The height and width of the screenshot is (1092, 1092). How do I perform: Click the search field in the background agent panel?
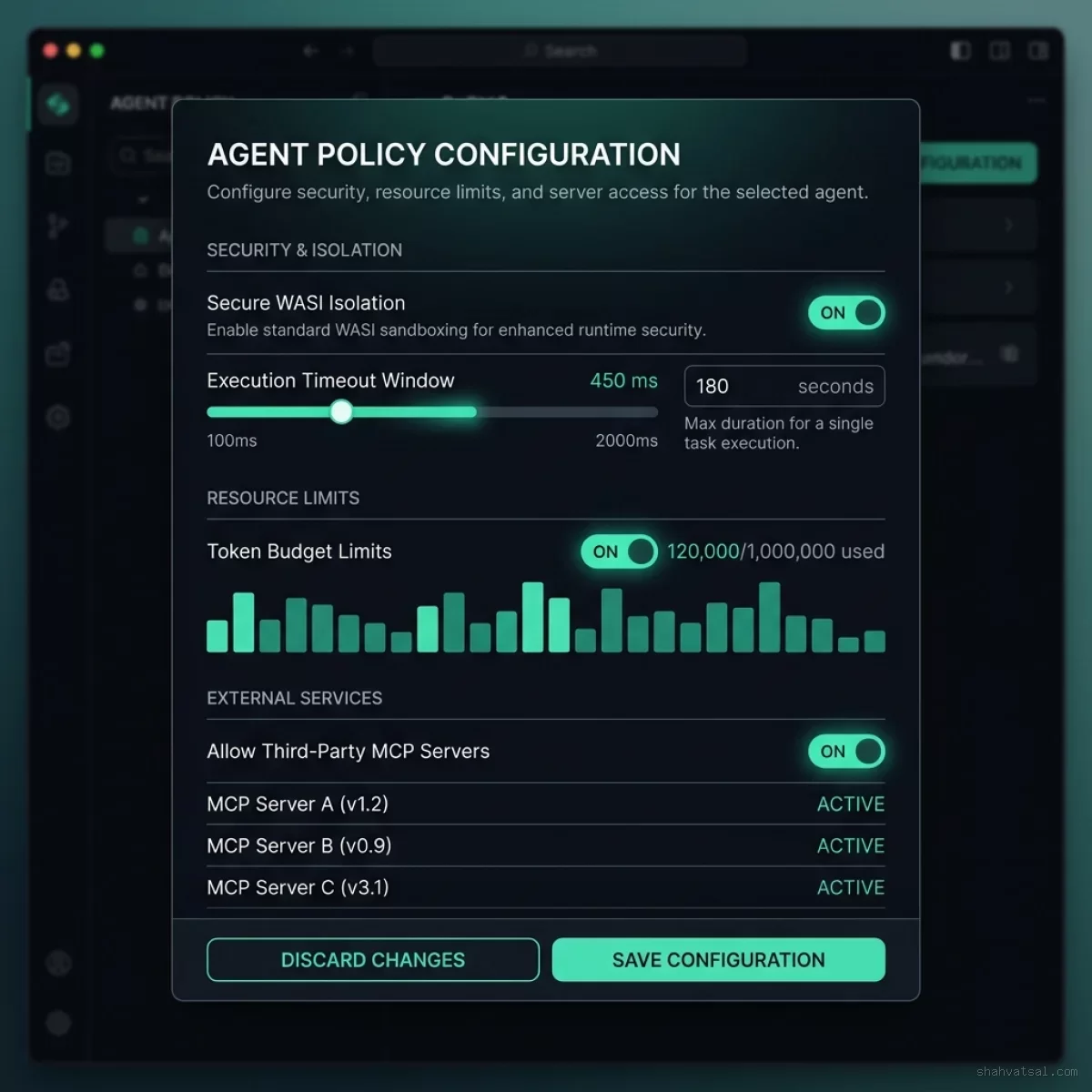pyautogui.click(x=141, y=156)
